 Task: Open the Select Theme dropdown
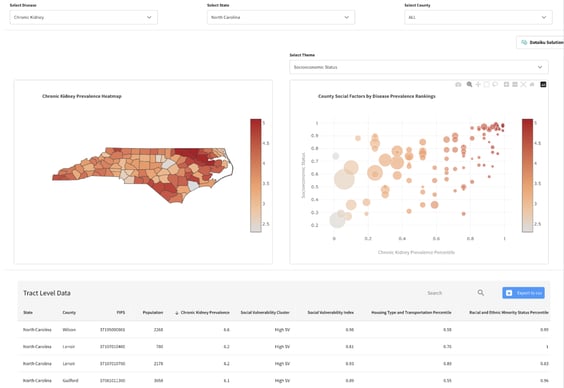click(x=419, y=67)
